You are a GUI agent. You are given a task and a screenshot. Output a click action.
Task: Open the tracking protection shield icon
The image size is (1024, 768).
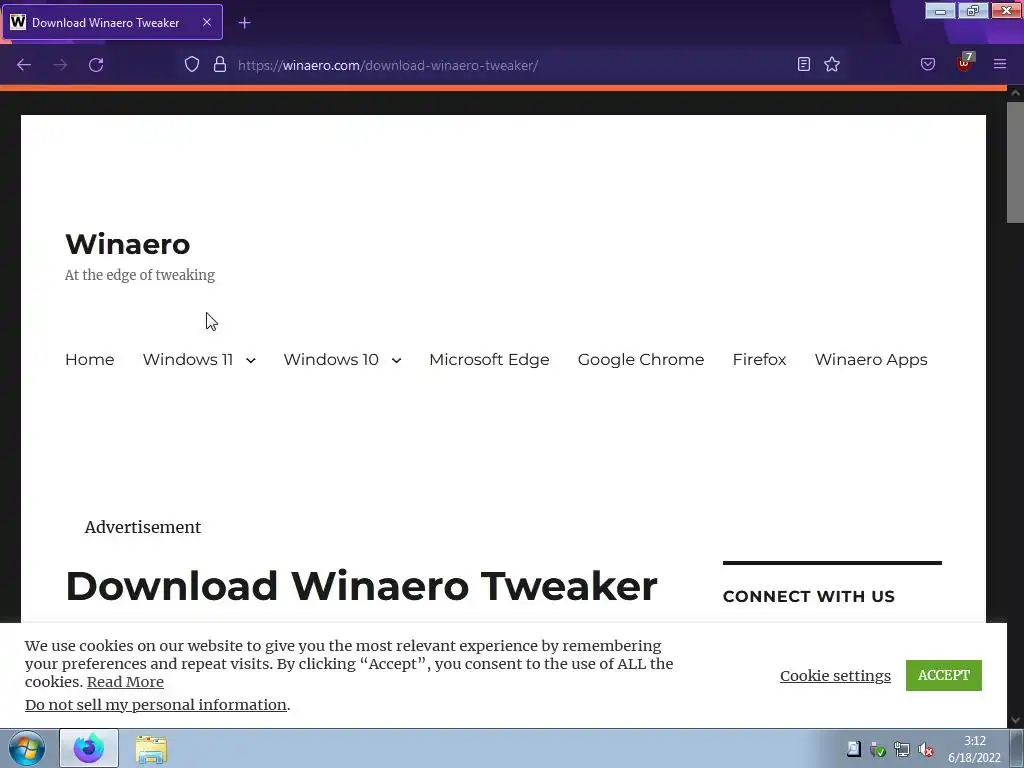pyautogui.click(x=191, y=65)
